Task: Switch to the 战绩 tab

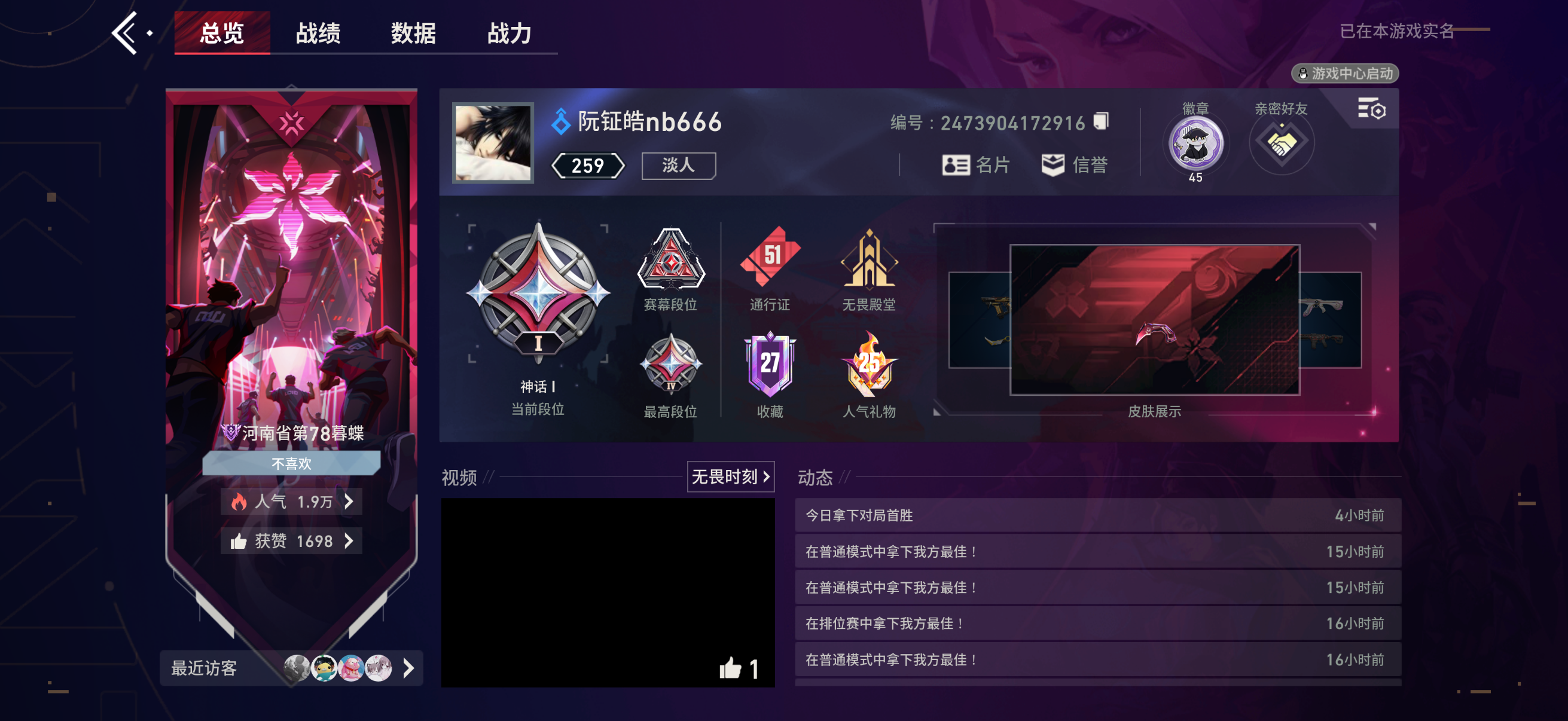Action: (x=318, y=33)
